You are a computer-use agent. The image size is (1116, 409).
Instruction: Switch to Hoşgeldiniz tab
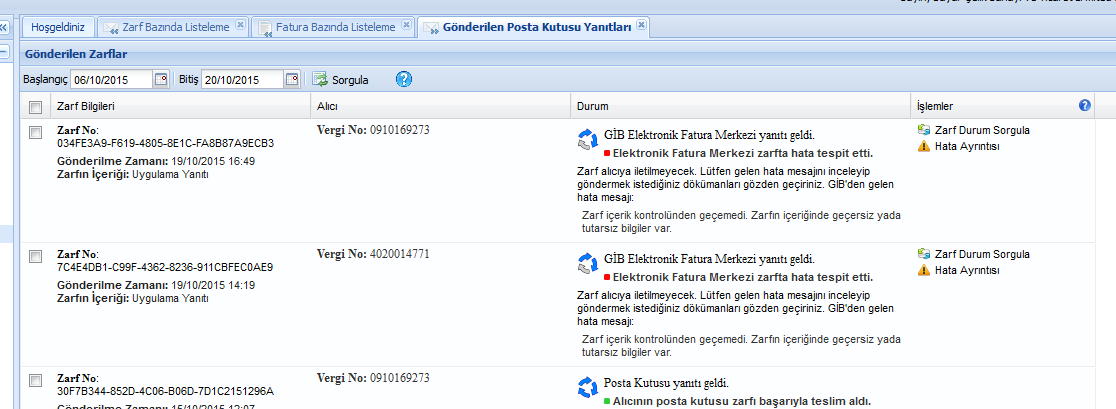point(58,28)
